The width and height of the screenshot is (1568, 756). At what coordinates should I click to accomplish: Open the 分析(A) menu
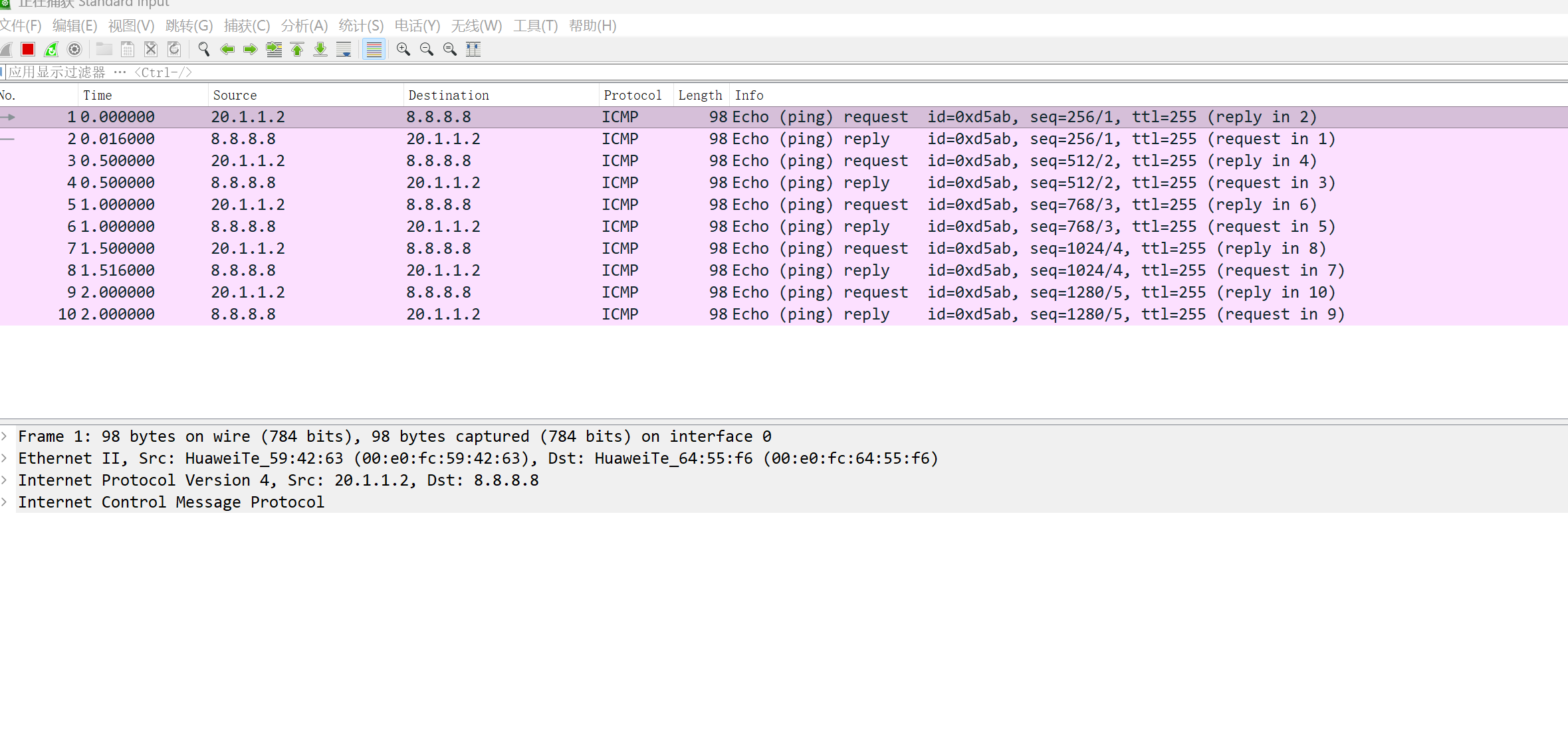304,26
